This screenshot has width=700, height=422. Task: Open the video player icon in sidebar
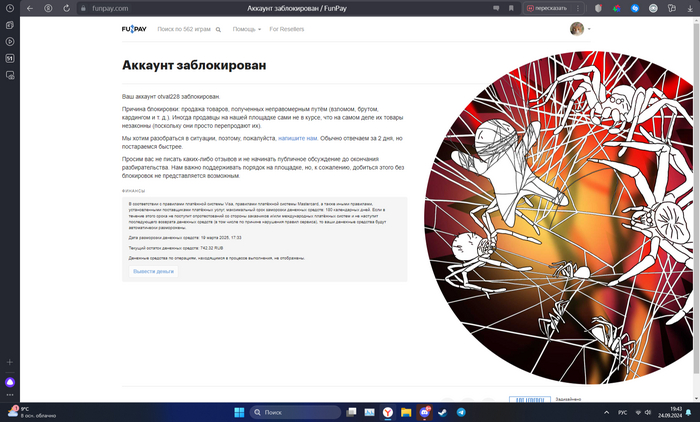(x=10, y=42)
